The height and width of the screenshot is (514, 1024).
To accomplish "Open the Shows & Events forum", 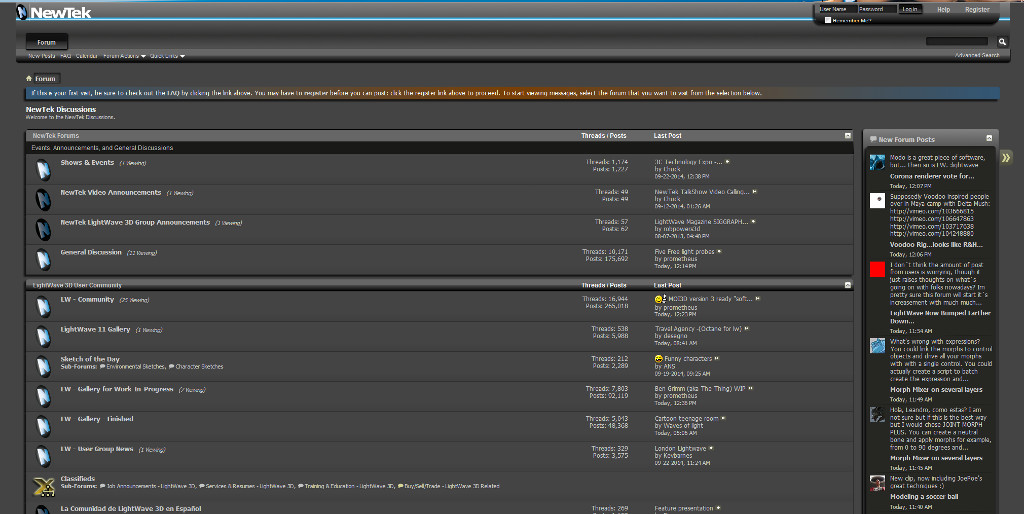I will pos(88,163).
